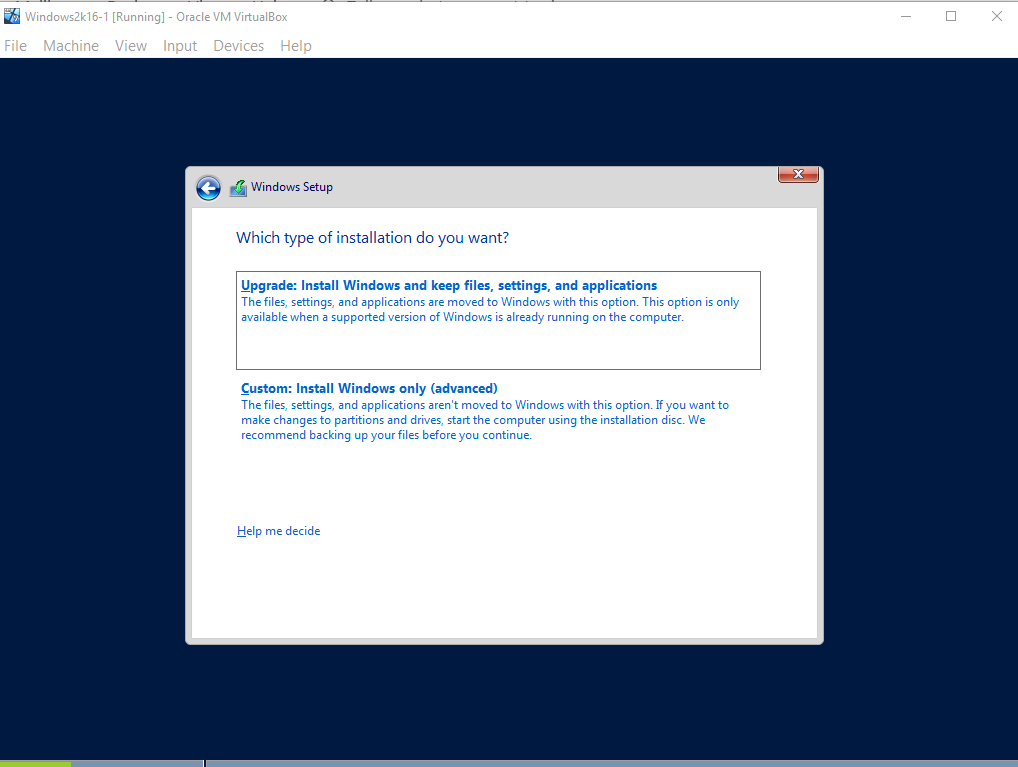1018x767 pixels.
Task: Open the Devices menu
Action: pos(238,45)
